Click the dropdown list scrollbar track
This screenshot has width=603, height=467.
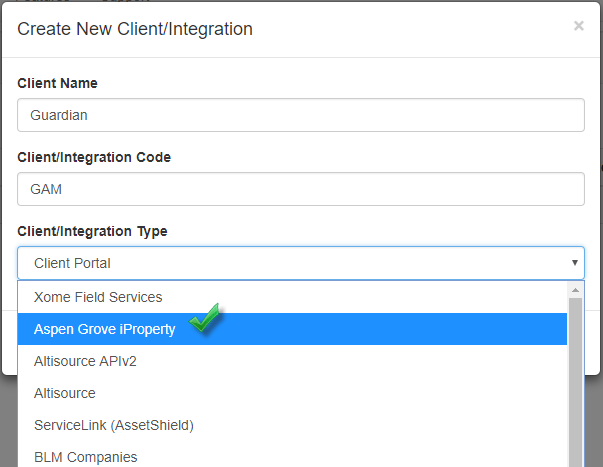pos(575,383)
